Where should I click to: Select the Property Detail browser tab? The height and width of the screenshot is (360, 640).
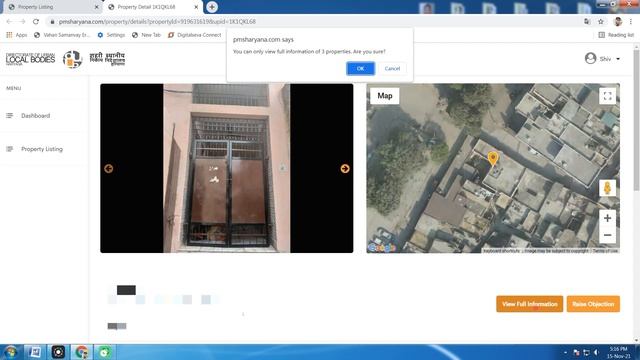point(152,7)
